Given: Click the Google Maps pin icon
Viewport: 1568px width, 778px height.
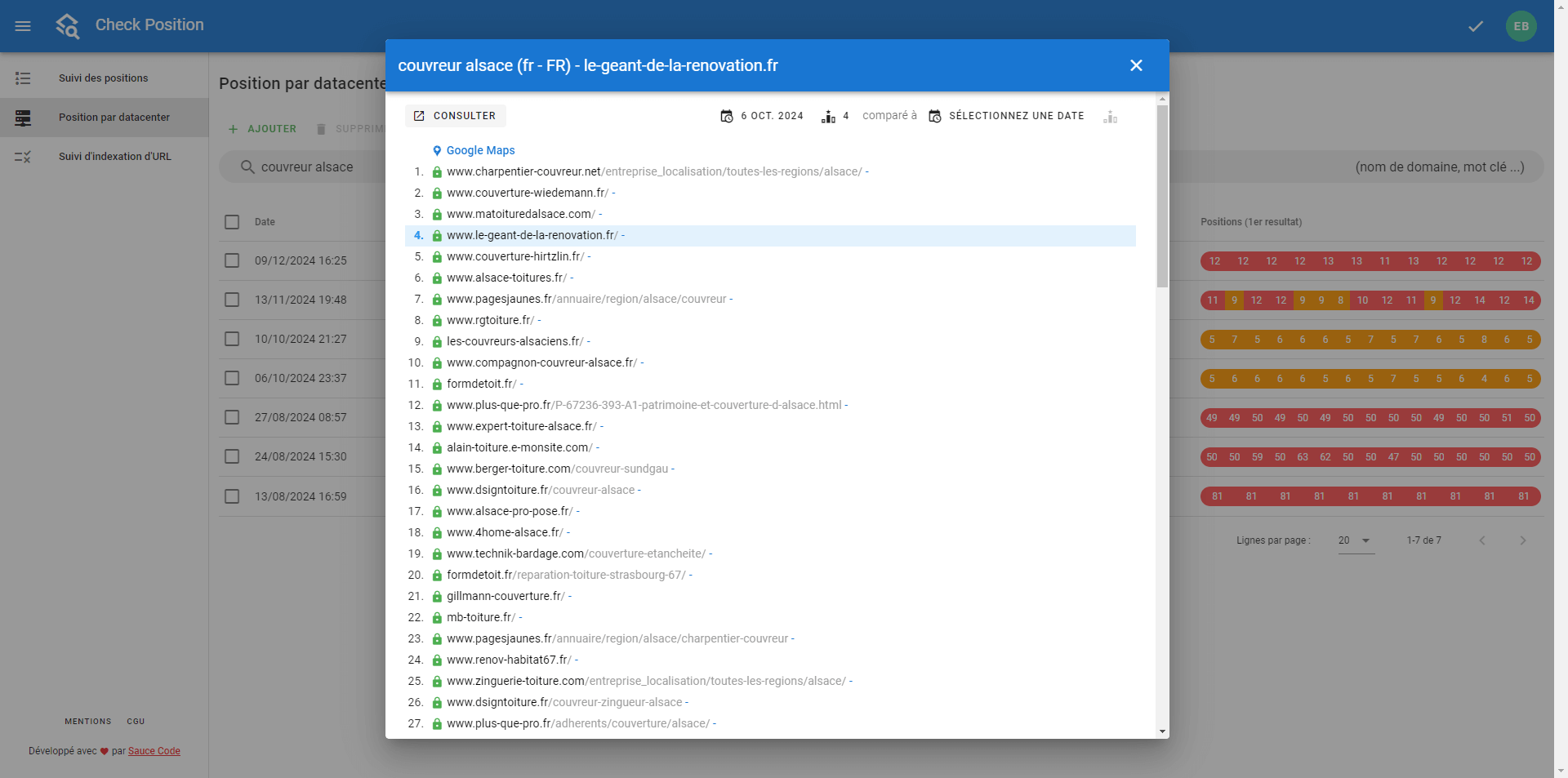Looking at the screenshot, I should pyautogui.click(x=437, y=150).
